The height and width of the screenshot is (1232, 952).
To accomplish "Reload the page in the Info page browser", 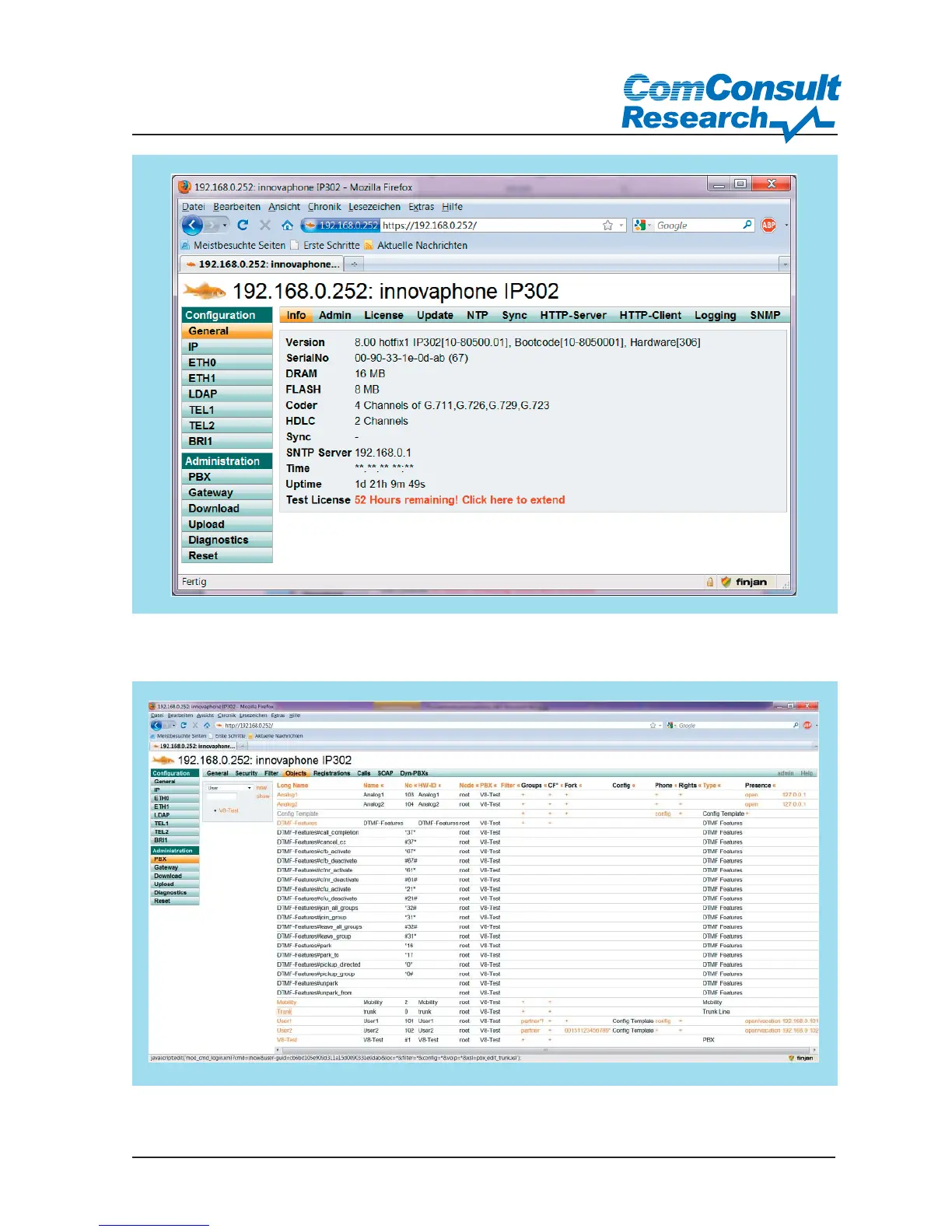I will point(243,225).
